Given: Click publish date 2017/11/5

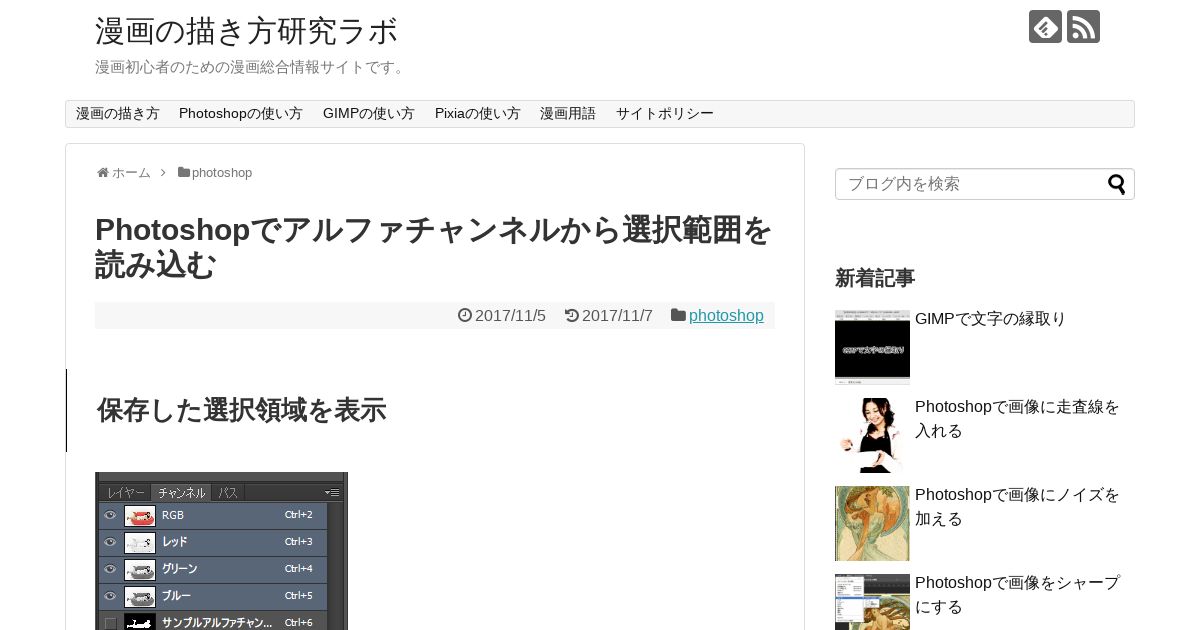Looking at the screenshot, I should pyautogui.click(x=510, y=316).
